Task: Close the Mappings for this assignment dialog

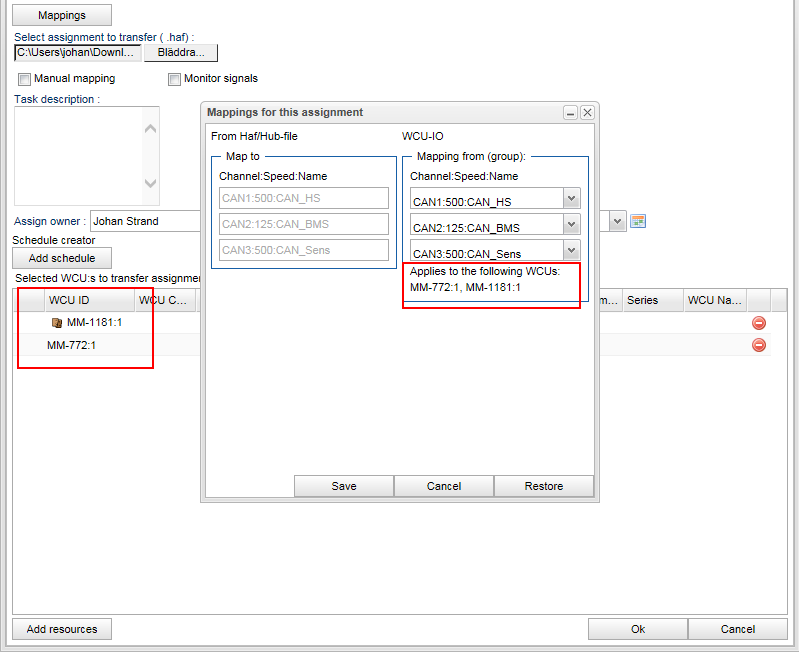Action: pyautogui.click(x=587, y=113)
